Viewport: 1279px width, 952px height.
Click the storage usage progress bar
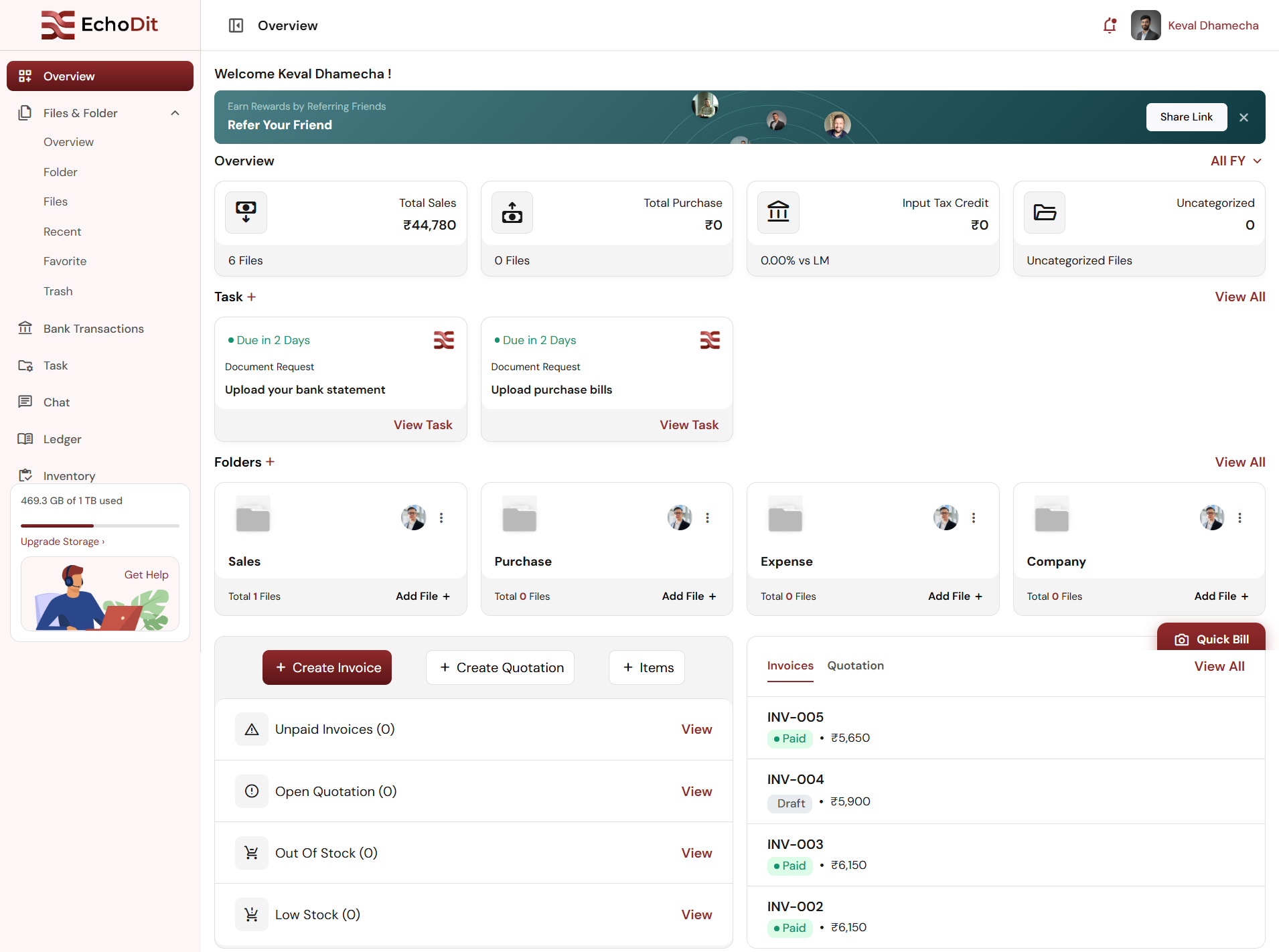(100, 526)
